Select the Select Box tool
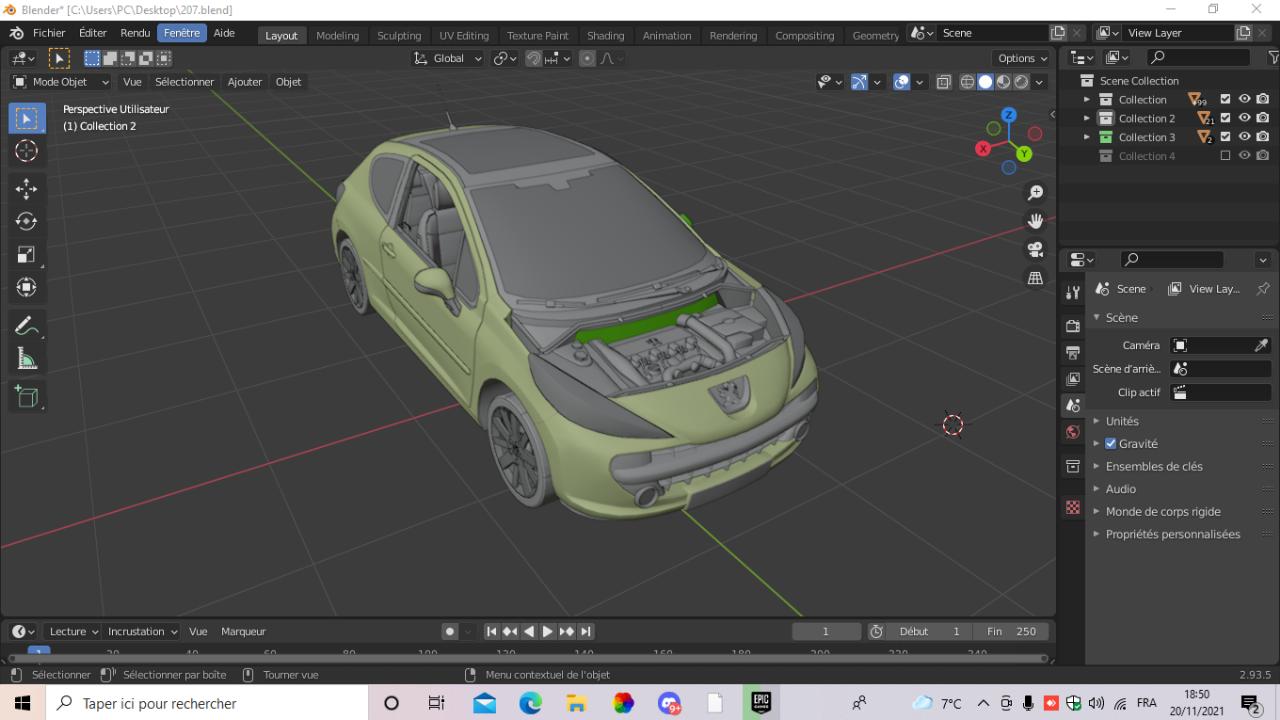Image resolution: width=1280 pixels, height=720 pixels. click(27, 118)
